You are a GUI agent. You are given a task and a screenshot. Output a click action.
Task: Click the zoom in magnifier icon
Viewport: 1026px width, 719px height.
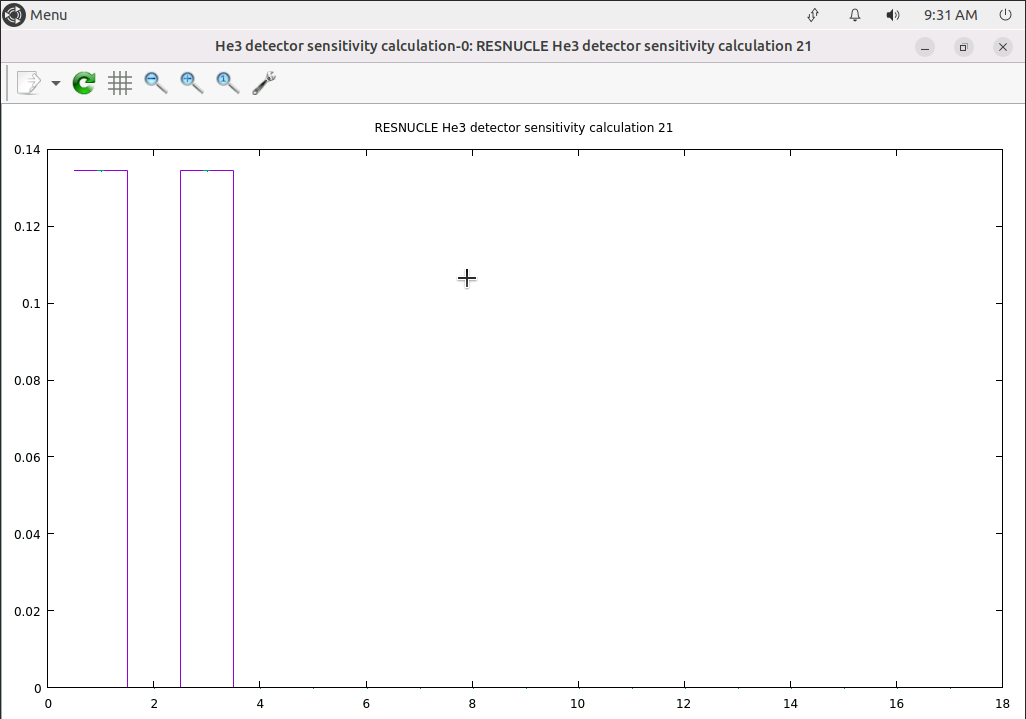(x=192, y=83)
